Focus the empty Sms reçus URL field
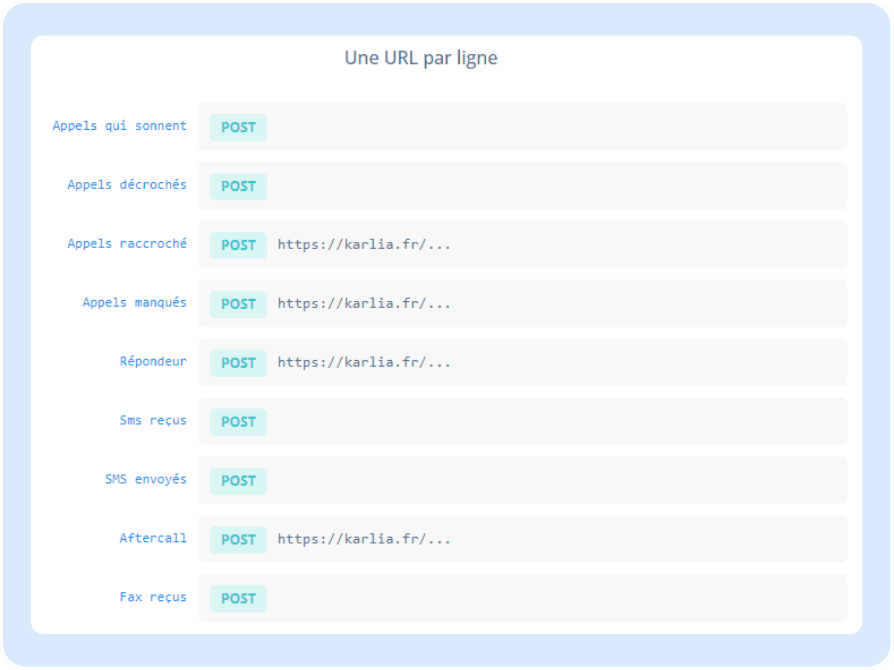This screenshot has width=894, height=670. [x=555, y=422]
